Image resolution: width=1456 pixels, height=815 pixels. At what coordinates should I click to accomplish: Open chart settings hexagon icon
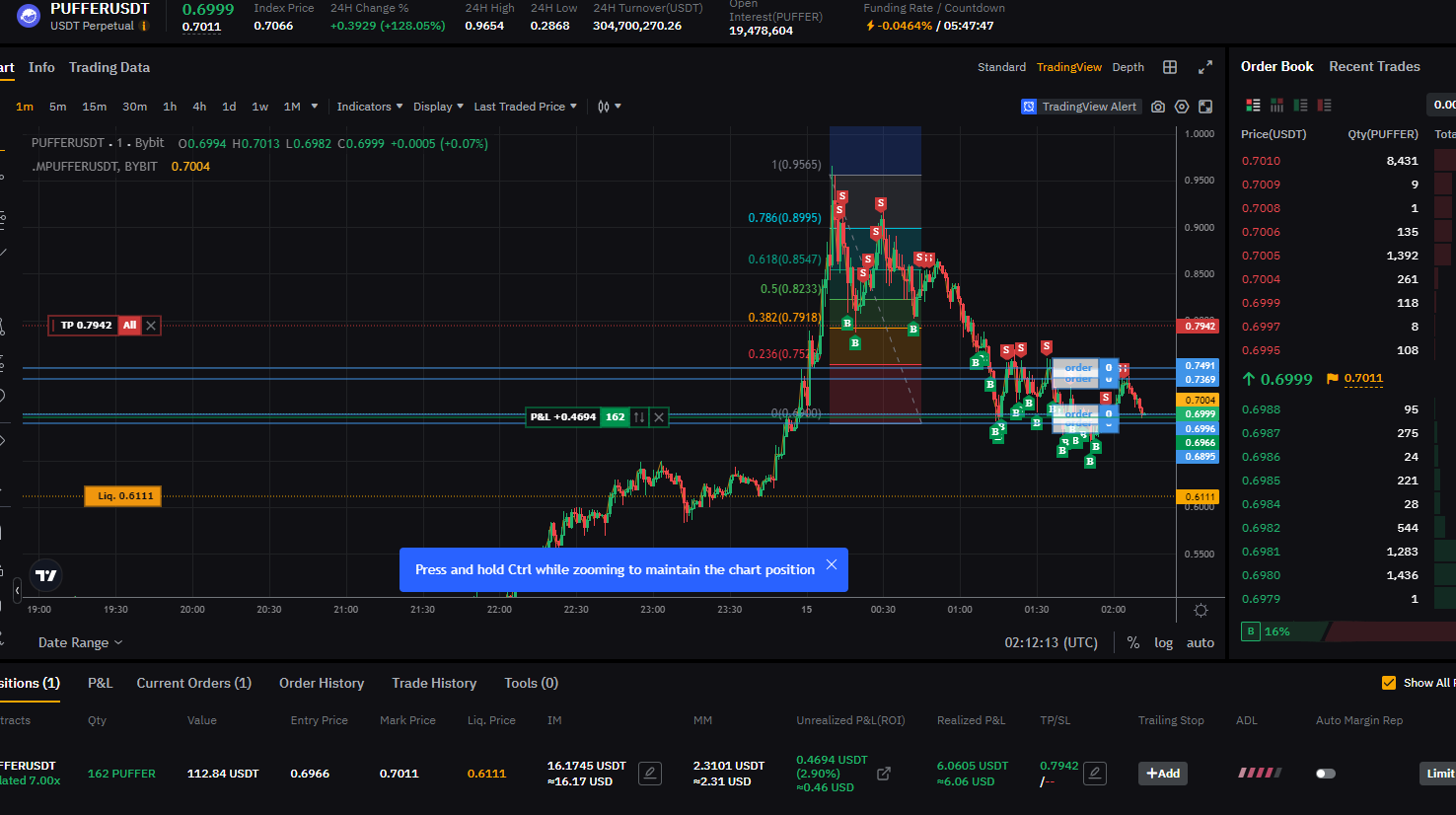pos(1182,107)
